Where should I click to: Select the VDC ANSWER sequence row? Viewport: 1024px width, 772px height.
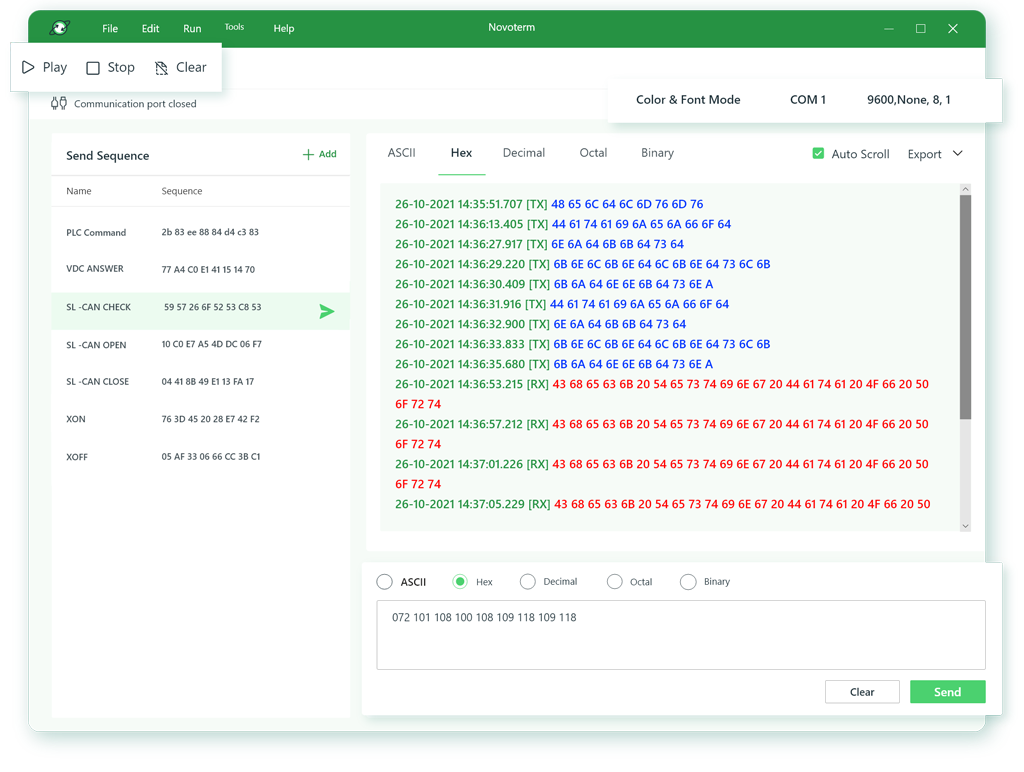200,269
